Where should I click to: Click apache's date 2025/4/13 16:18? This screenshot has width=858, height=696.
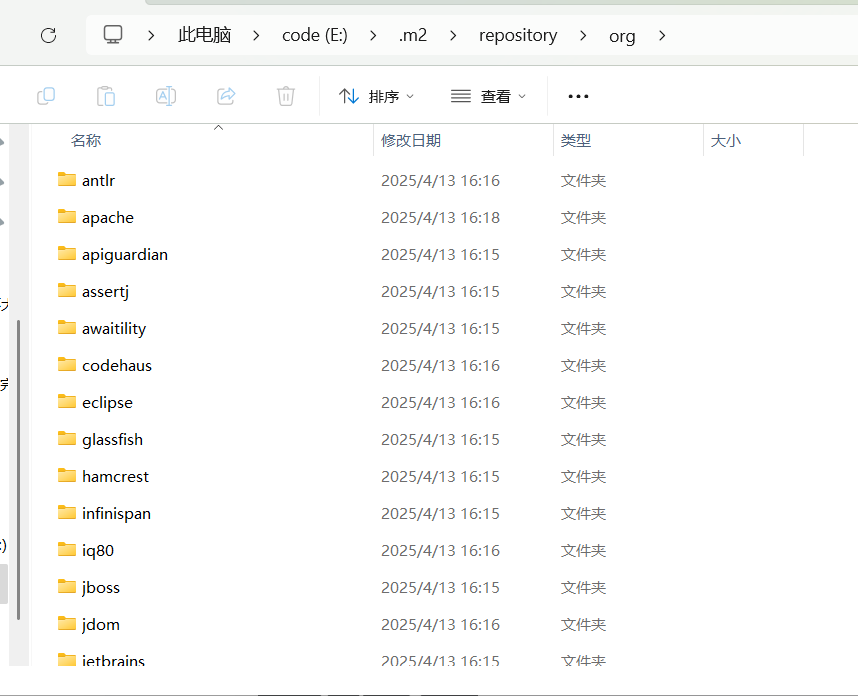440,217
